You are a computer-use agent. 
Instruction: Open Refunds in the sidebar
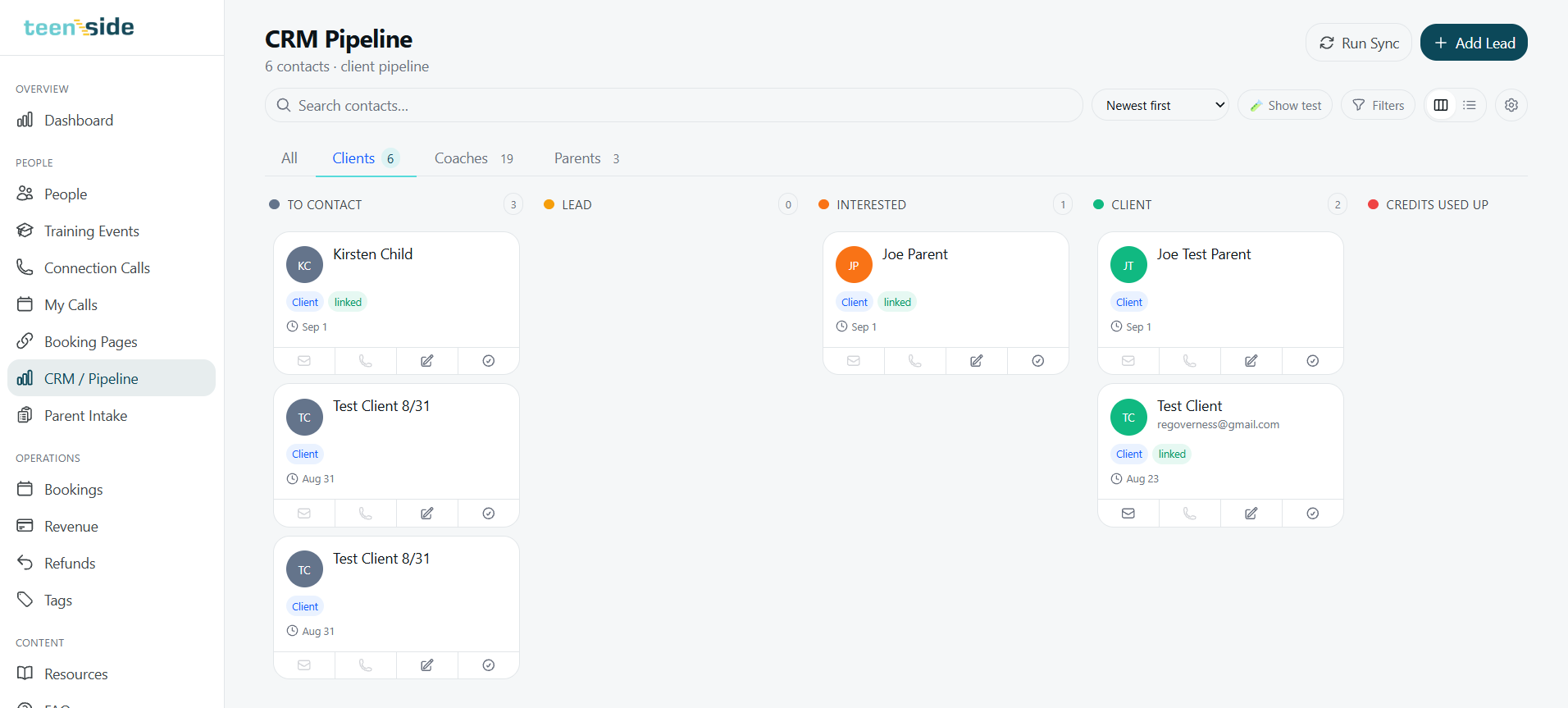coord(112,564)
